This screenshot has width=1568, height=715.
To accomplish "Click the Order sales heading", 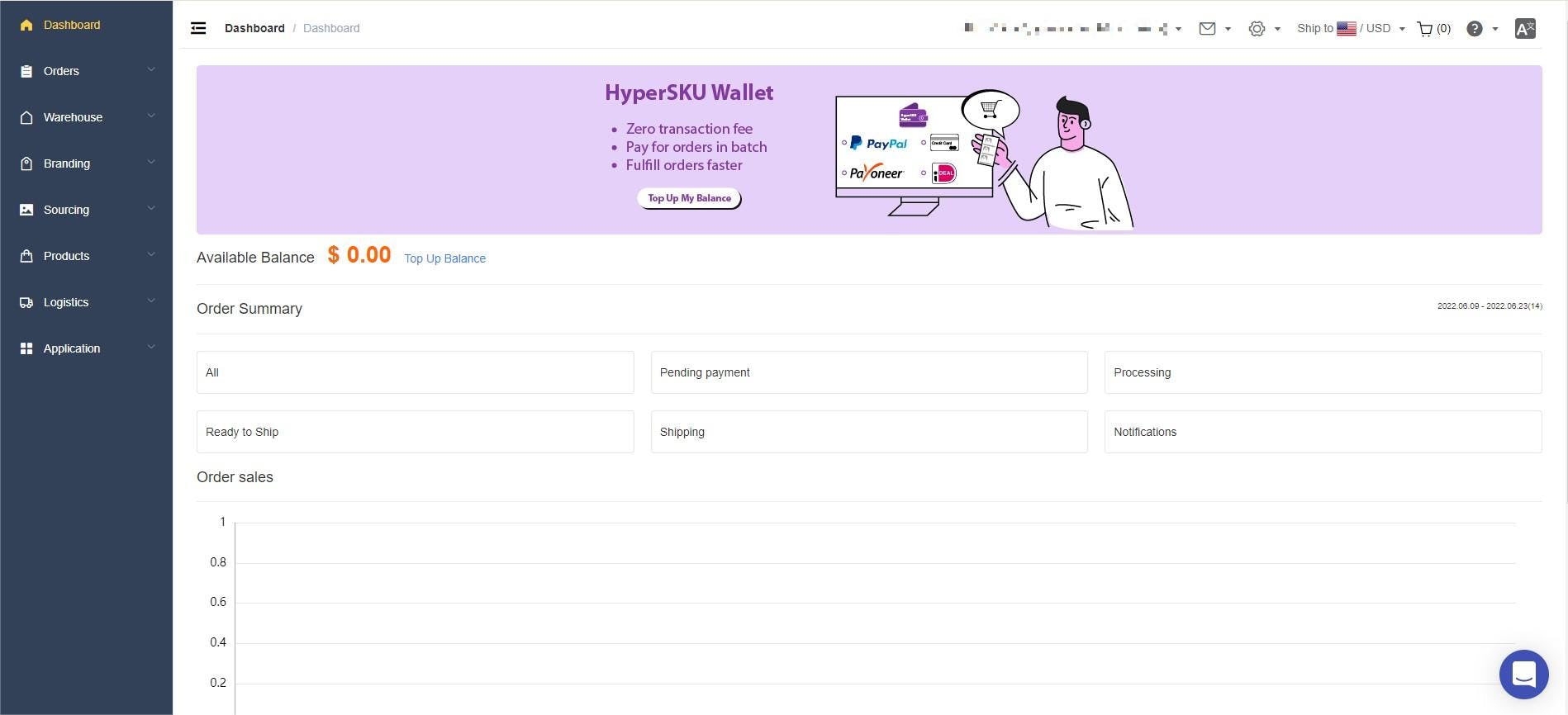I will (x=235, y=477).
